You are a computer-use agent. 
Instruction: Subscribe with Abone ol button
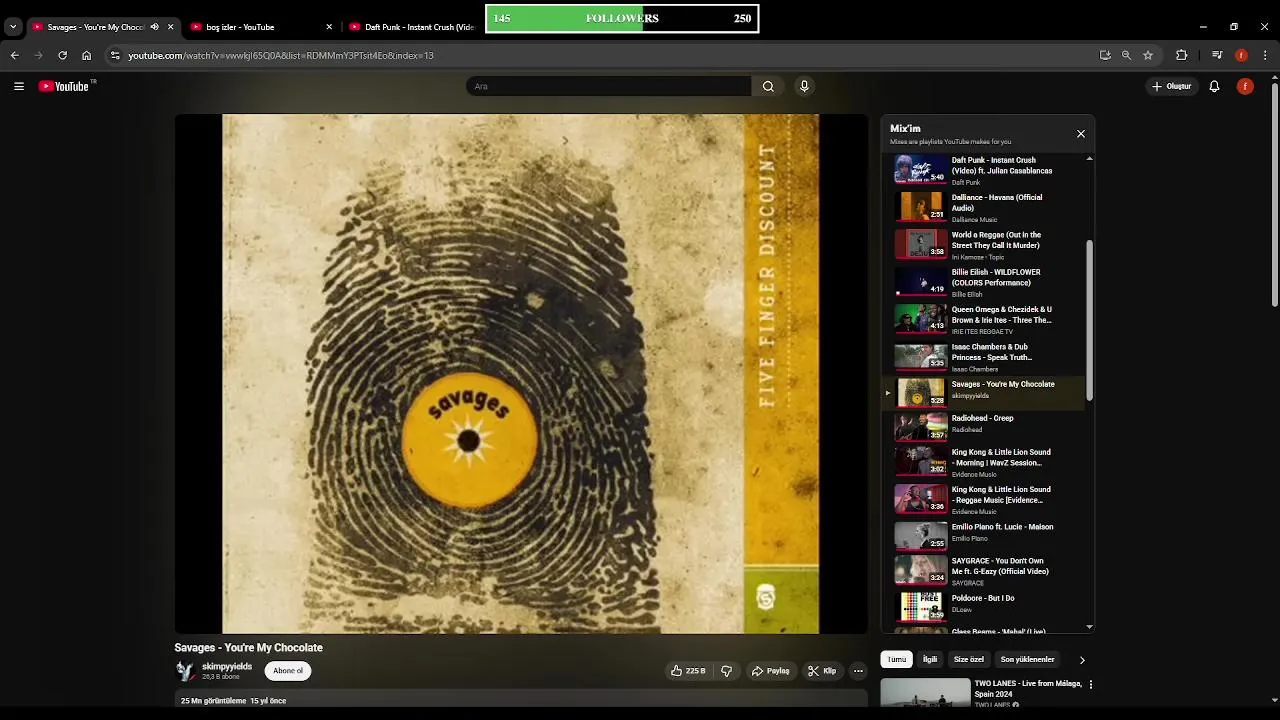click(288, 671)
